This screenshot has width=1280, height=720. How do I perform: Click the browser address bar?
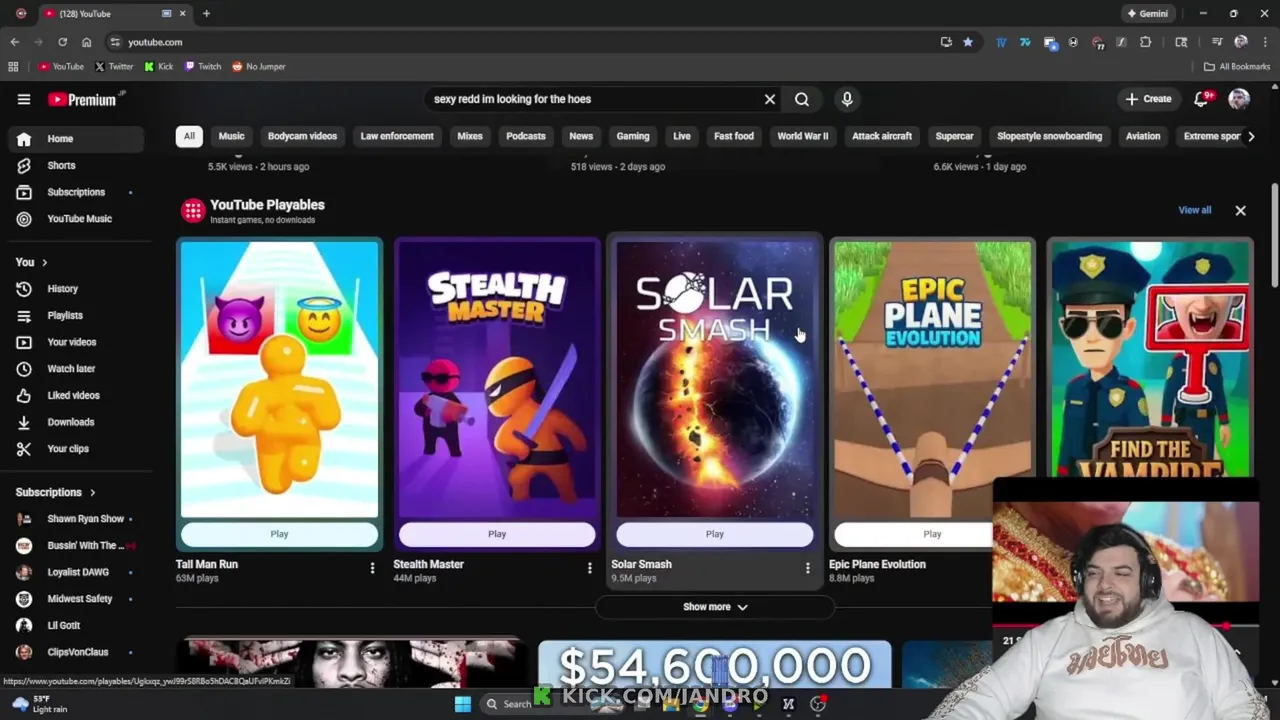click(520, 42)
